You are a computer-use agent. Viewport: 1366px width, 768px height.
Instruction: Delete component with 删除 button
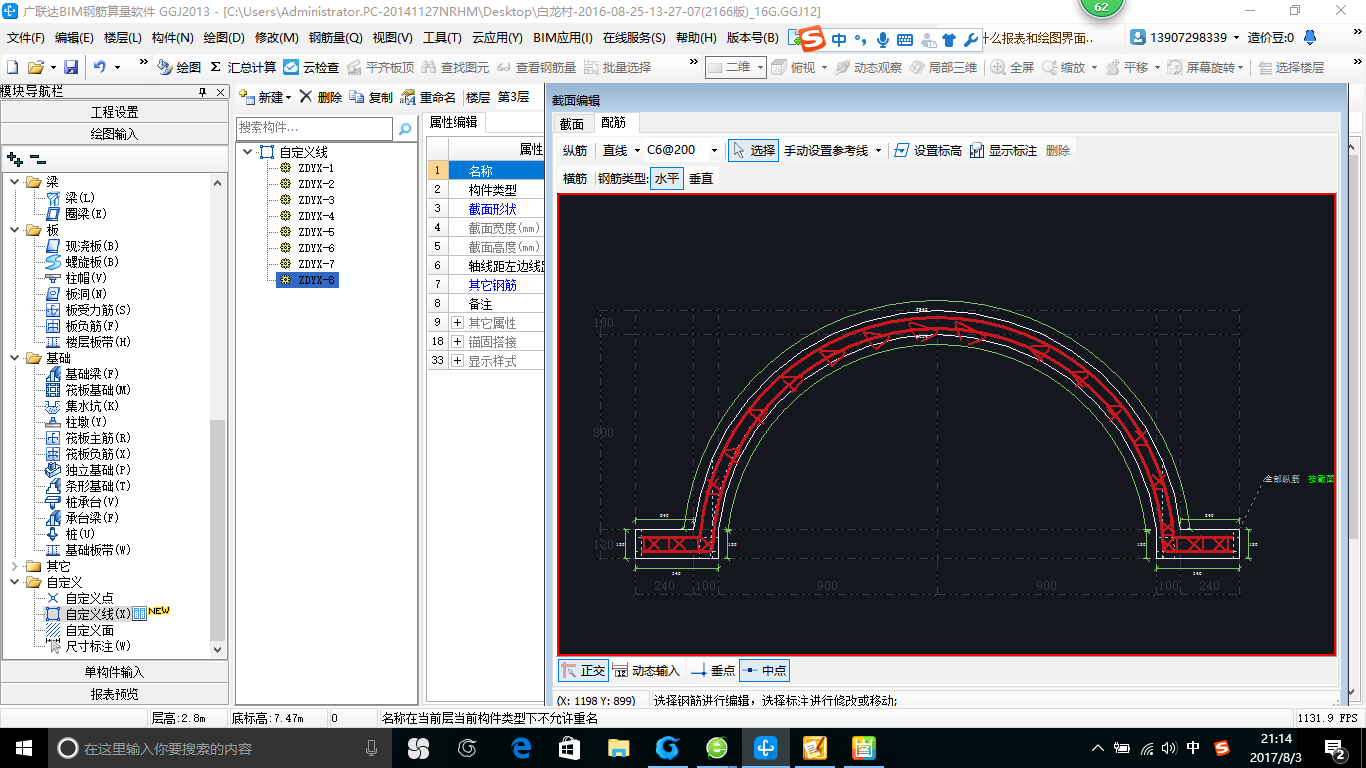(321, 97)
